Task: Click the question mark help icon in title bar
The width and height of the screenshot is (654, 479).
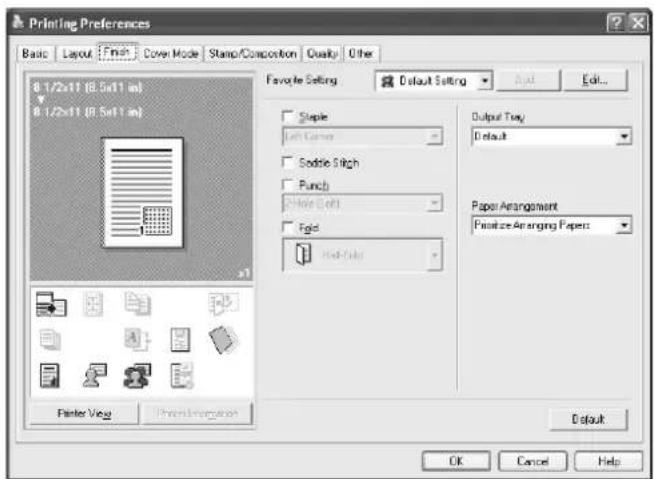Action: pyautogui.click(x=615, y=23)
